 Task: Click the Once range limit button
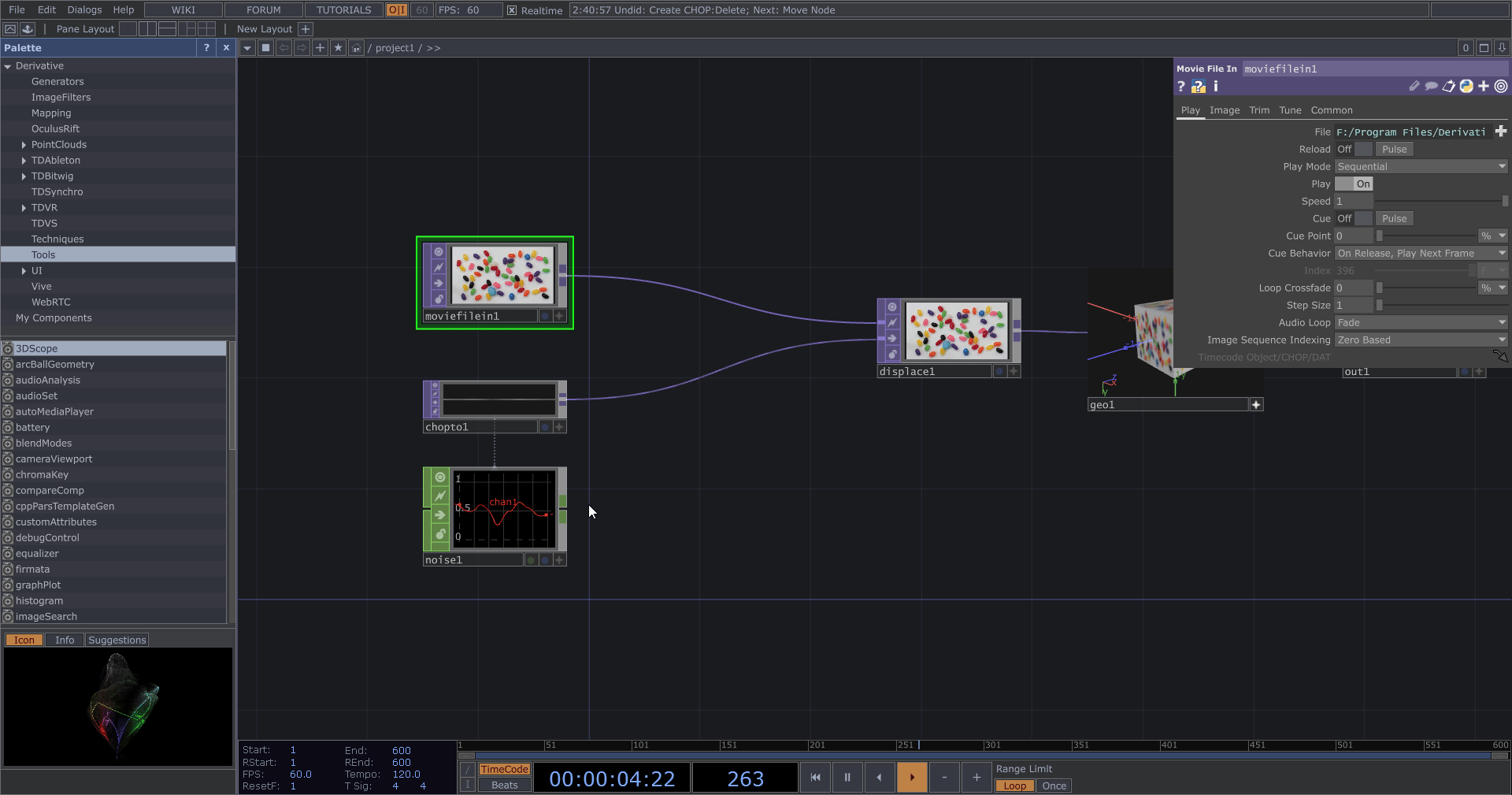pyautogui.click(x=1054, y=786)
